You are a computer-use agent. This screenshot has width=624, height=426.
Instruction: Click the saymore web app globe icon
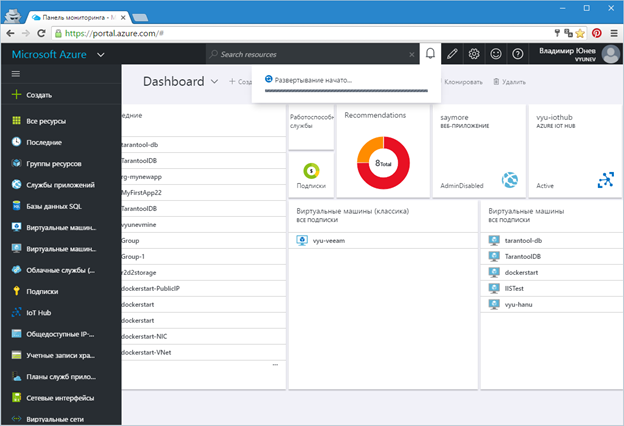[x=509, y=180]
